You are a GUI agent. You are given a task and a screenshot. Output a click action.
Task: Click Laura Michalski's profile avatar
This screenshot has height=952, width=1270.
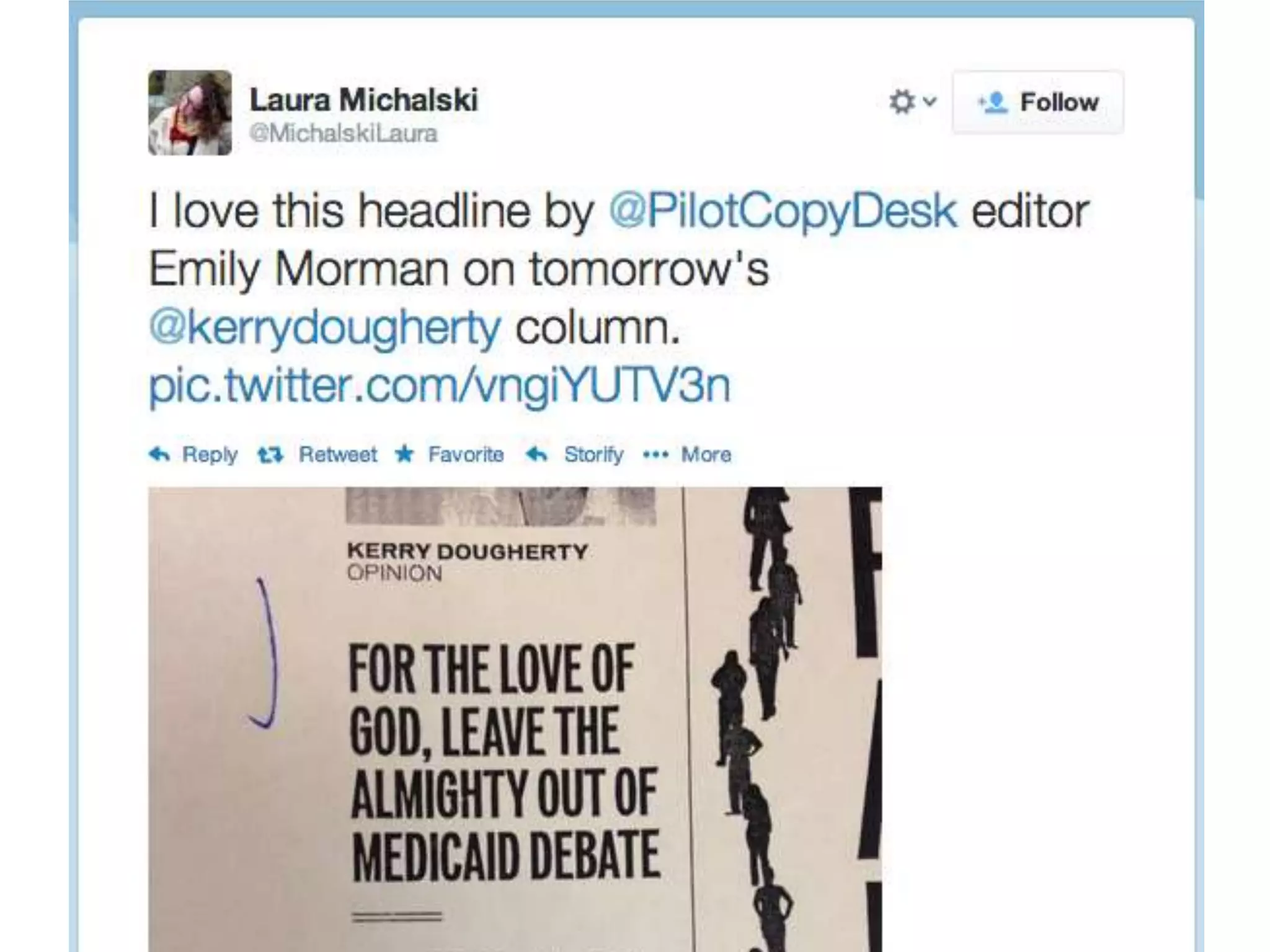pyautogui.click(x=190, y=112)
